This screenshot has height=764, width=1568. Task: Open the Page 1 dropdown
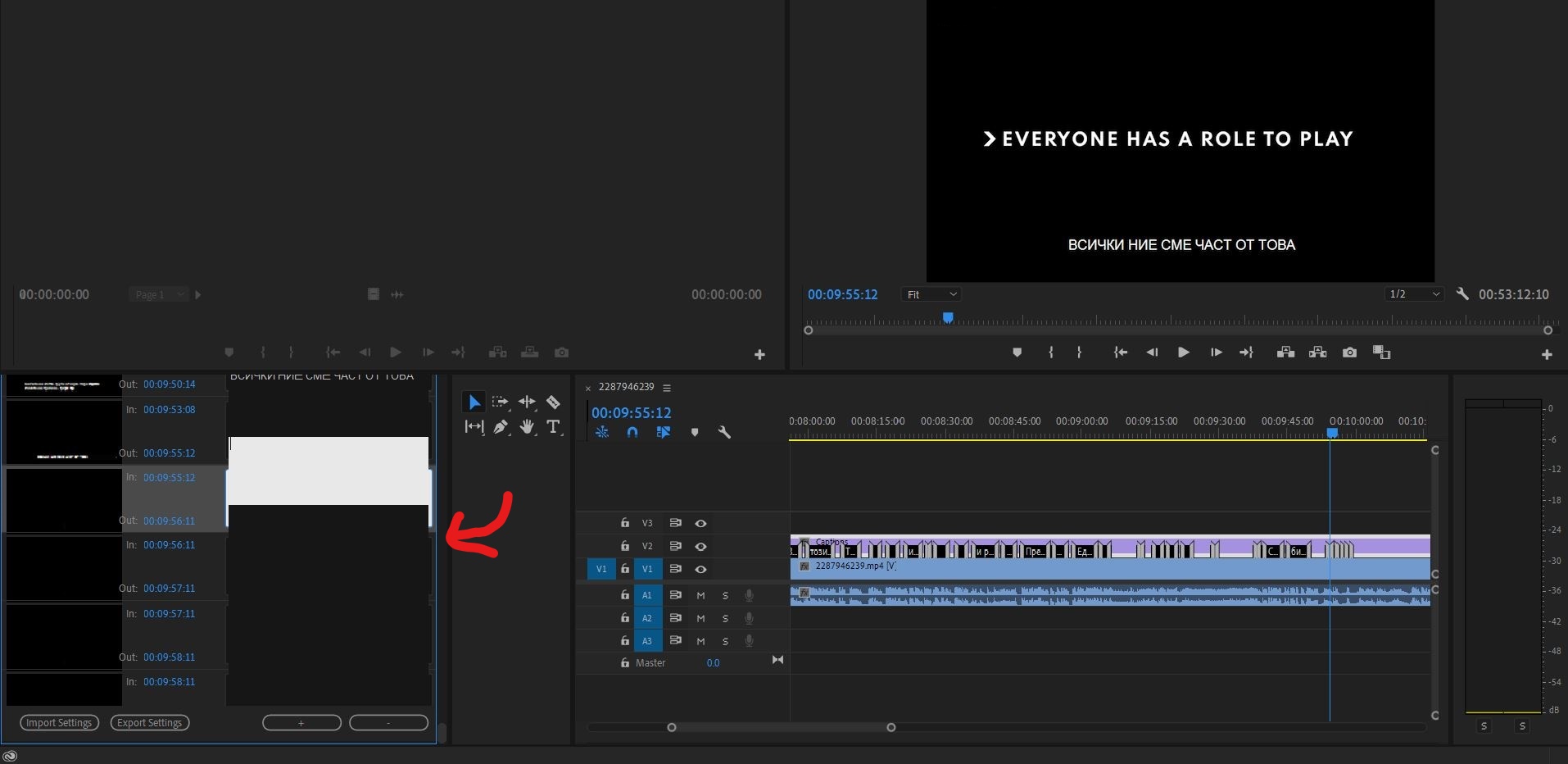pyautogui.click(x=158, y=293)
